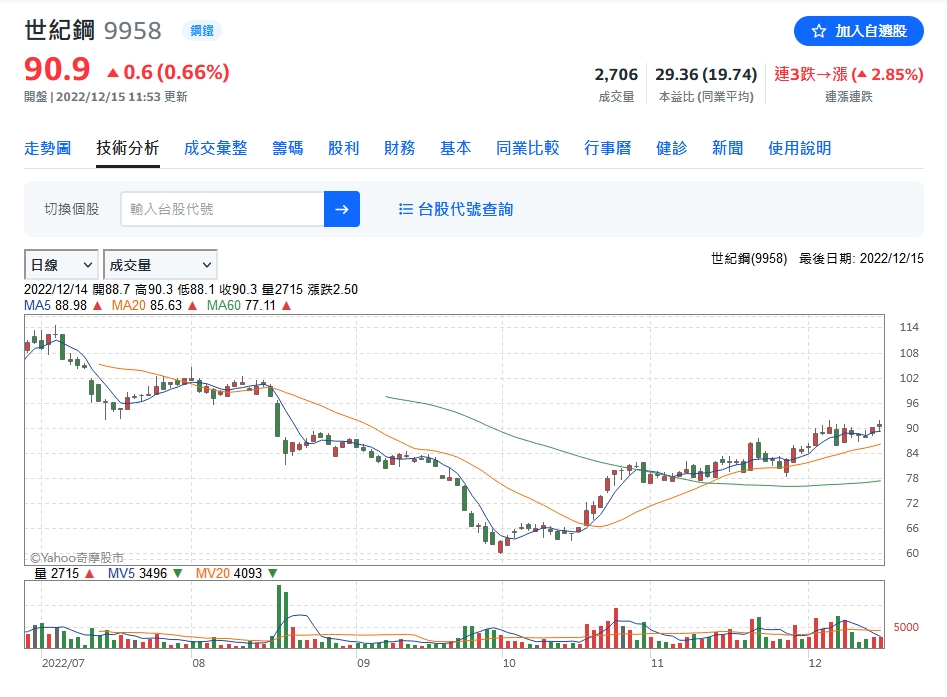Click the 2022/07 axis label
947x697 pixels.
pos(63,663)
